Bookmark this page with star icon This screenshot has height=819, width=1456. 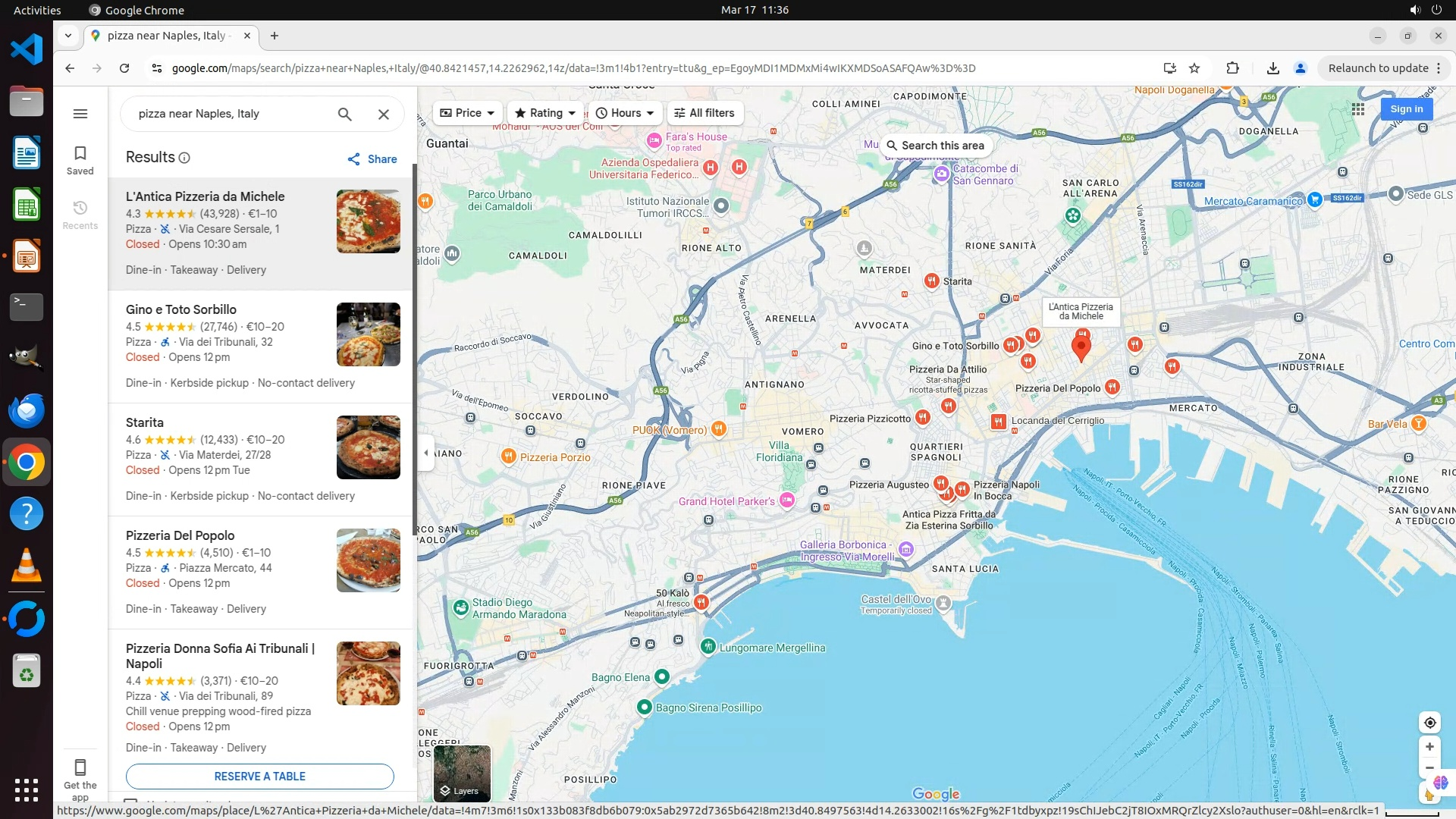pos(1194,68)
